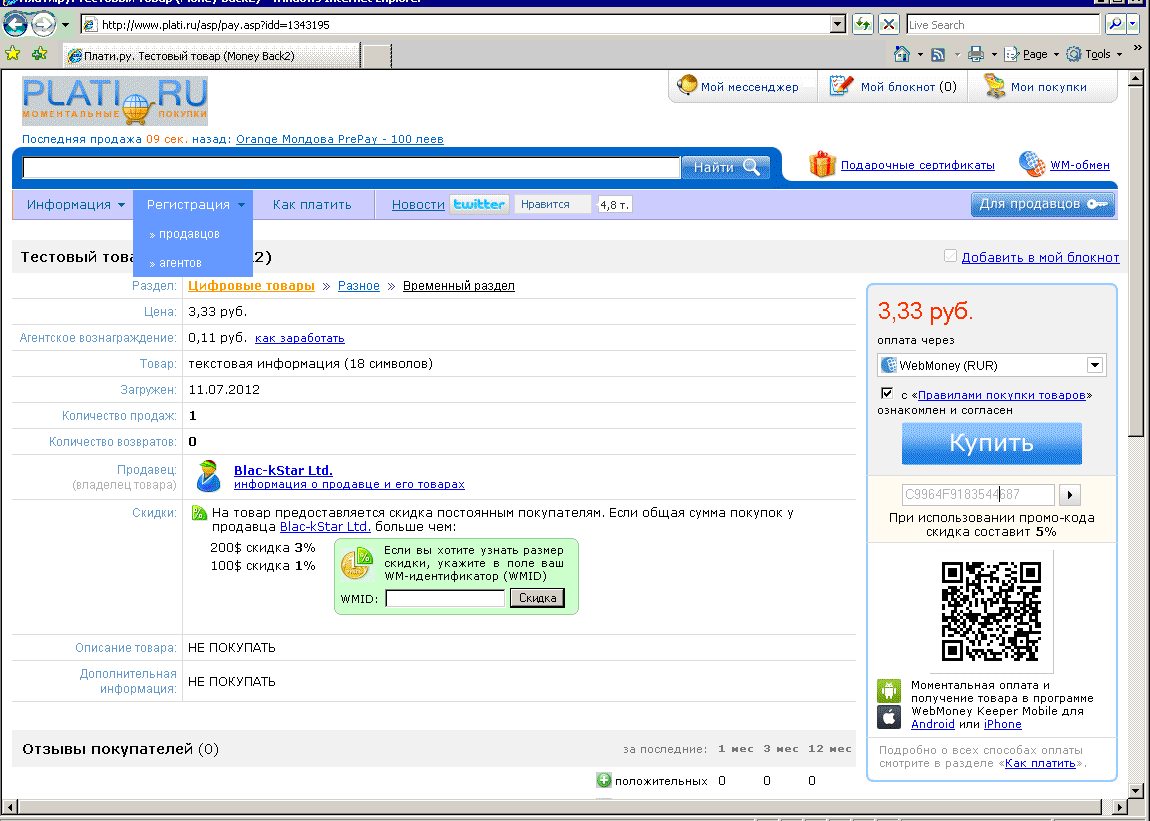This screenshot has height=821, width=1150.
Task: Click the Для продавцов button
Action: coord(1043,204)
